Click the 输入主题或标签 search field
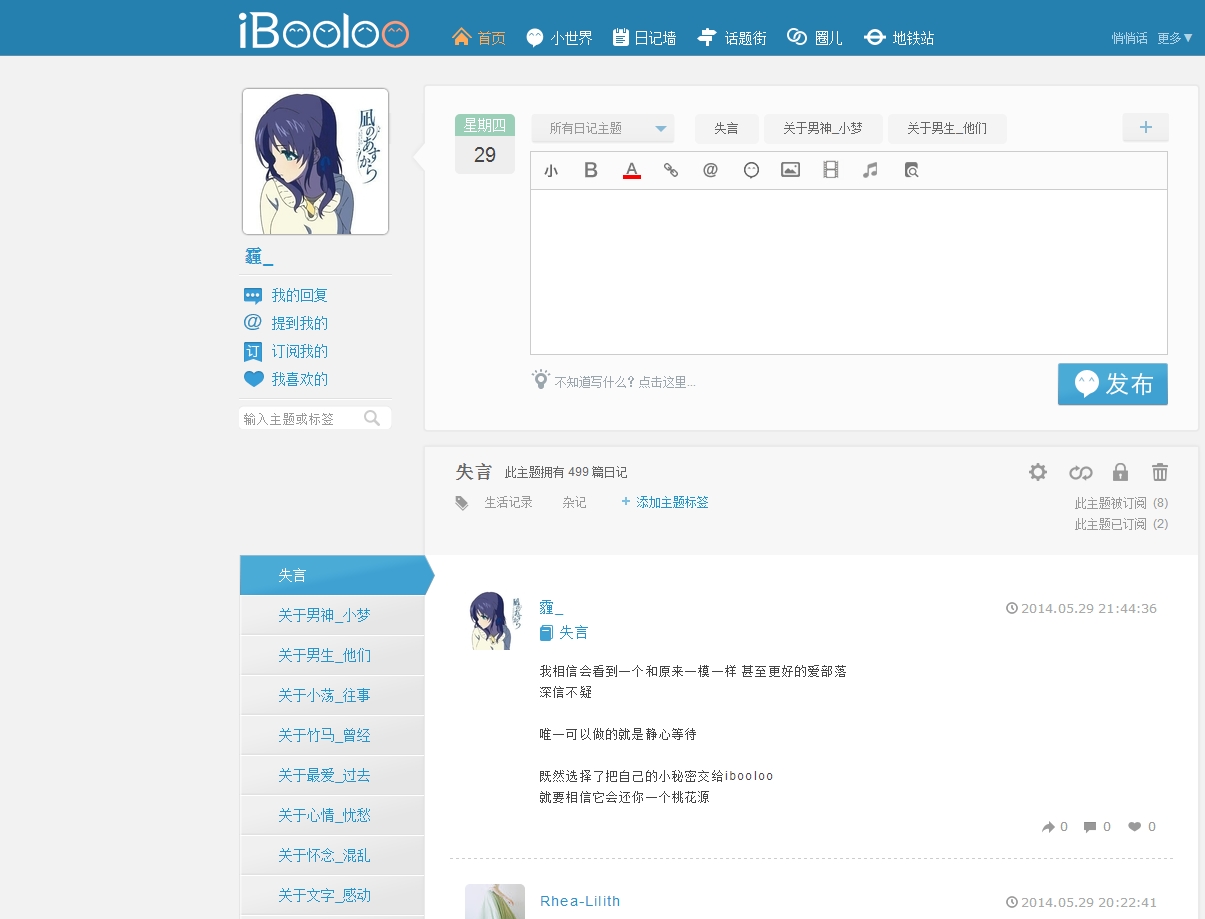The width and height of the screenshot is (1205, 919). (x=300, y=418)
